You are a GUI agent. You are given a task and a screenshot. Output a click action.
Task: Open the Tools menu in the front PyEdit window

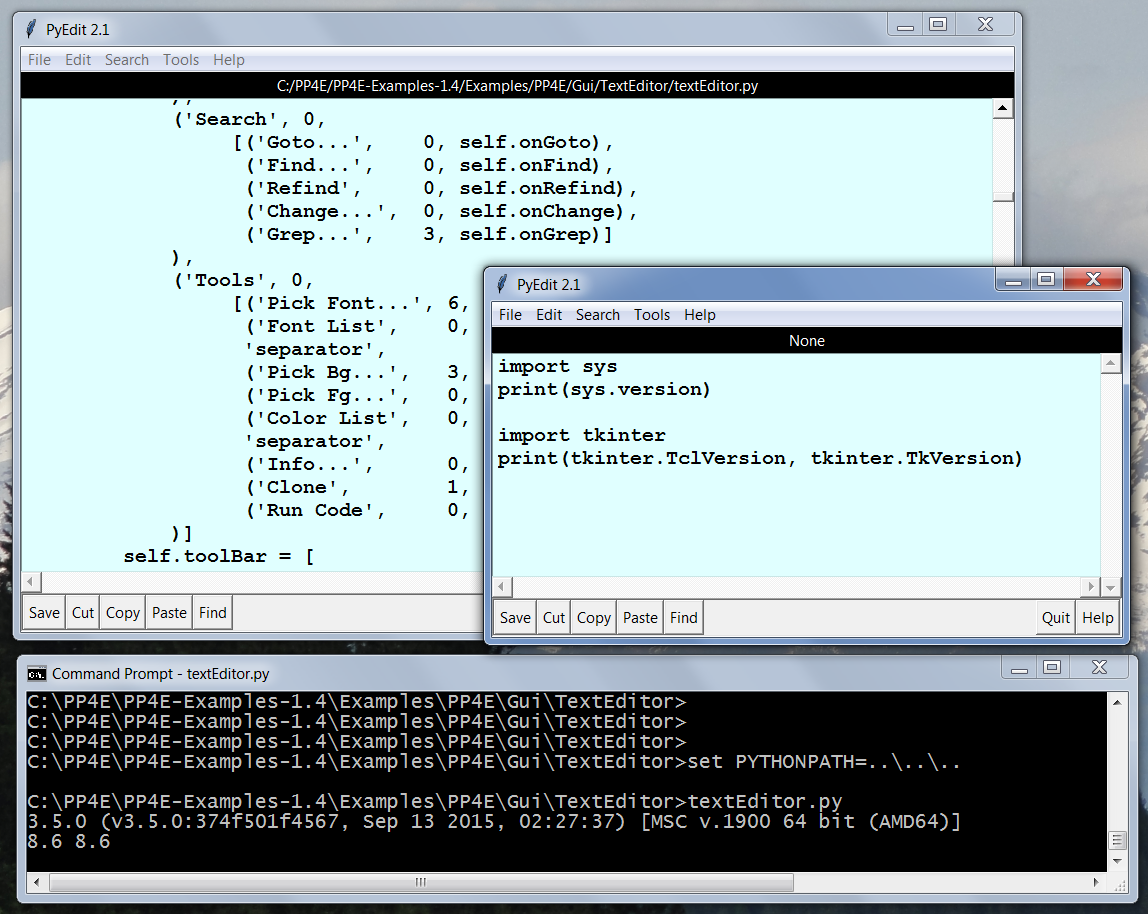(652, 315)
